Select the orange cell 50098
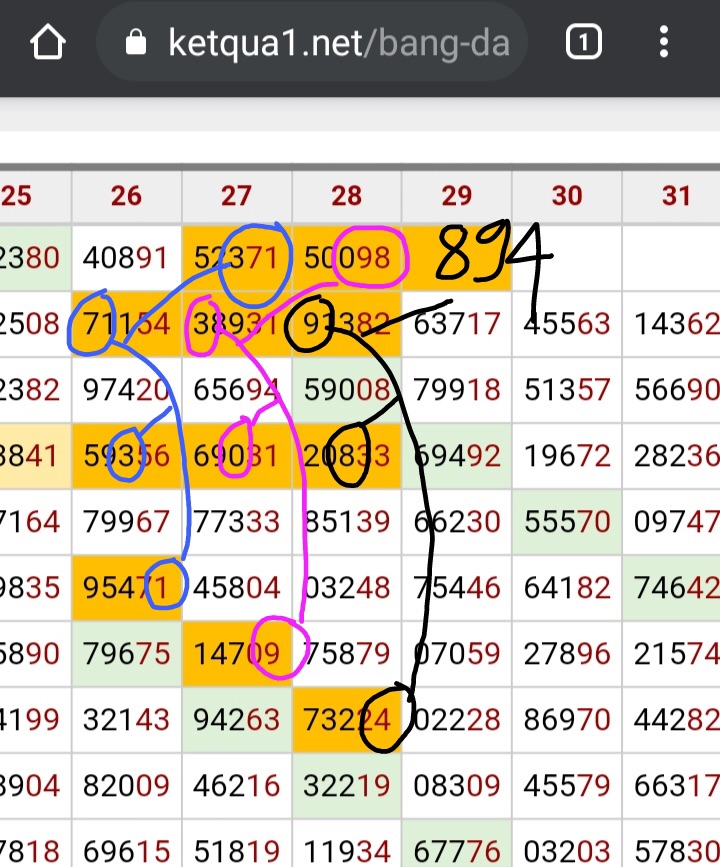Viewport: 720px width, 867px height. click(x=346, y=258)
